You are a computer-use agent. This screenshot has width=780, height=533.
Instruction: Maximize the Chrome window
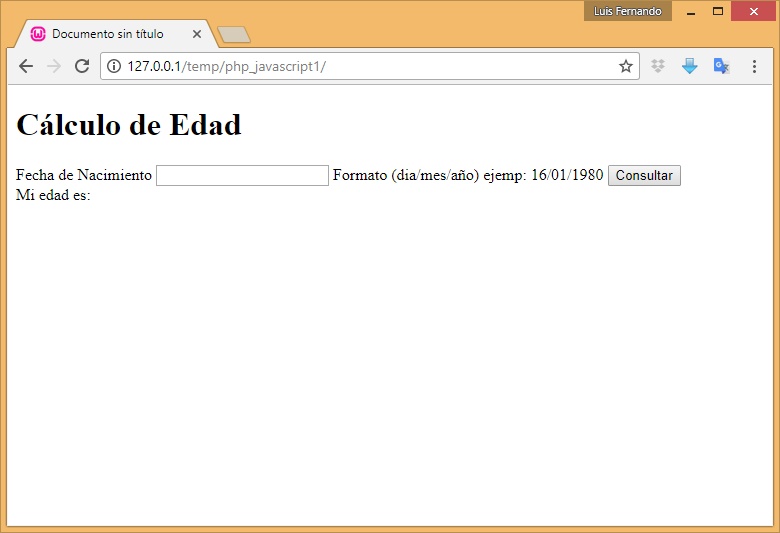click(718, 11)
